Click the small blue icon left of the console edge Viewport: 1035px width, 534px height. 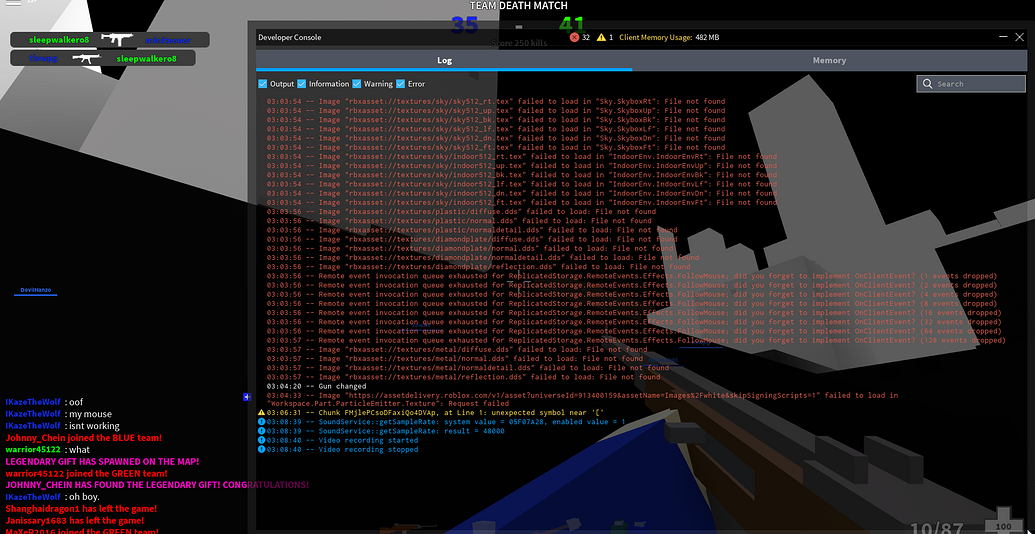coord(247,397)
